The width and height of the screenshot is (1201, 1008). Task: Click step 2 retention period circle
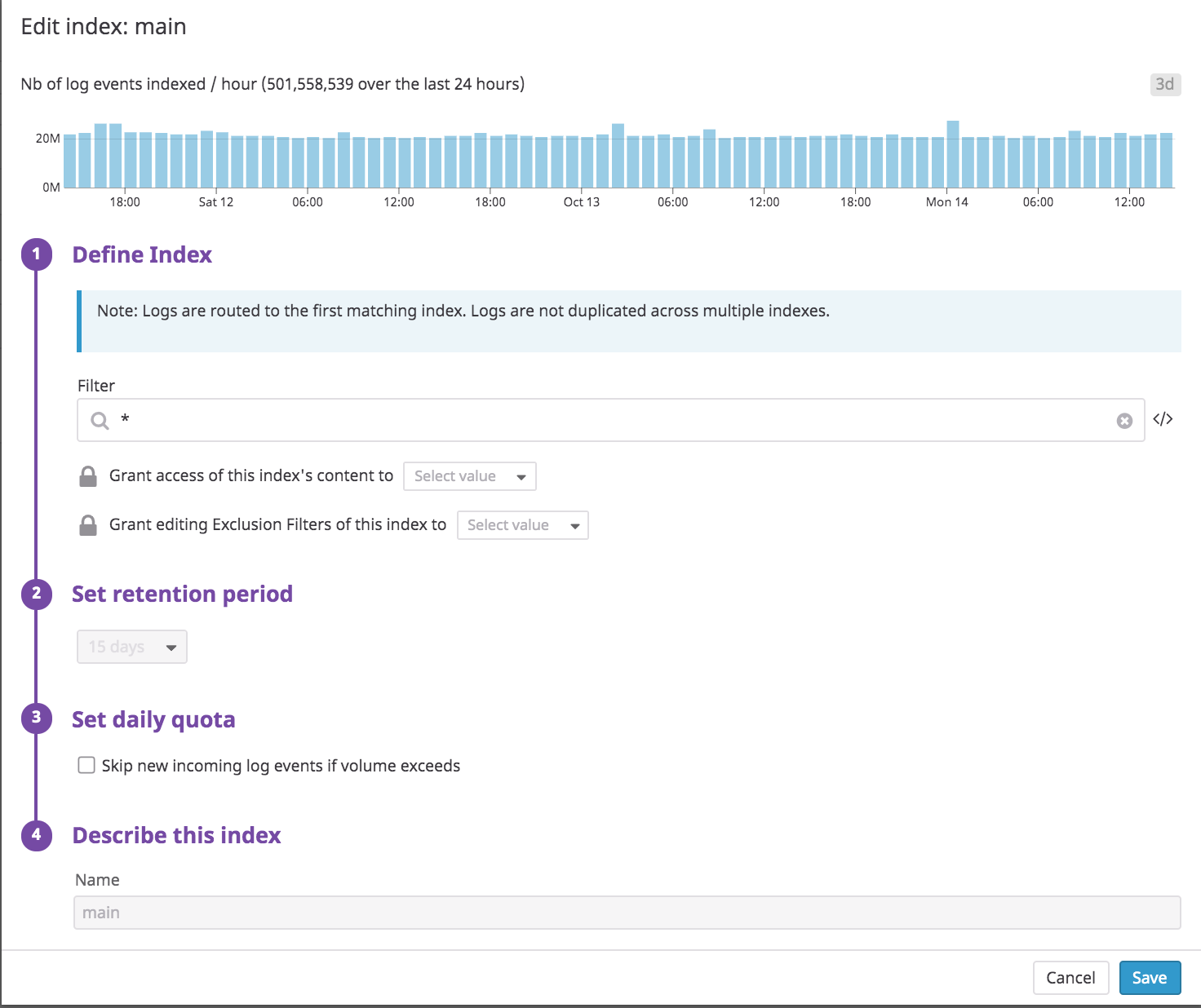coord(37,594)
